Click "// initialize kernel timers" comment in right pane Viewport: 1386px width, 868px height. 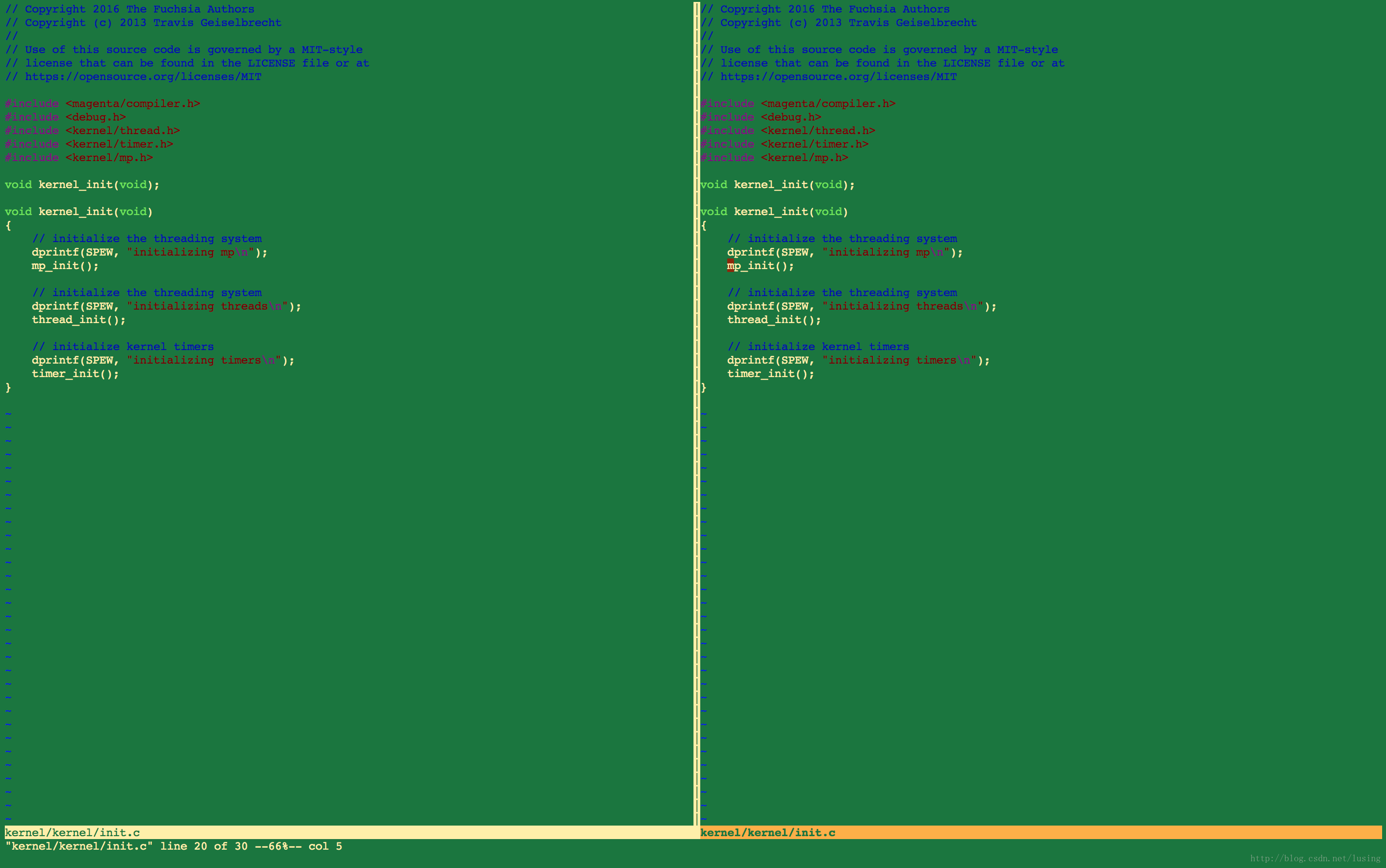click(818, 347)
